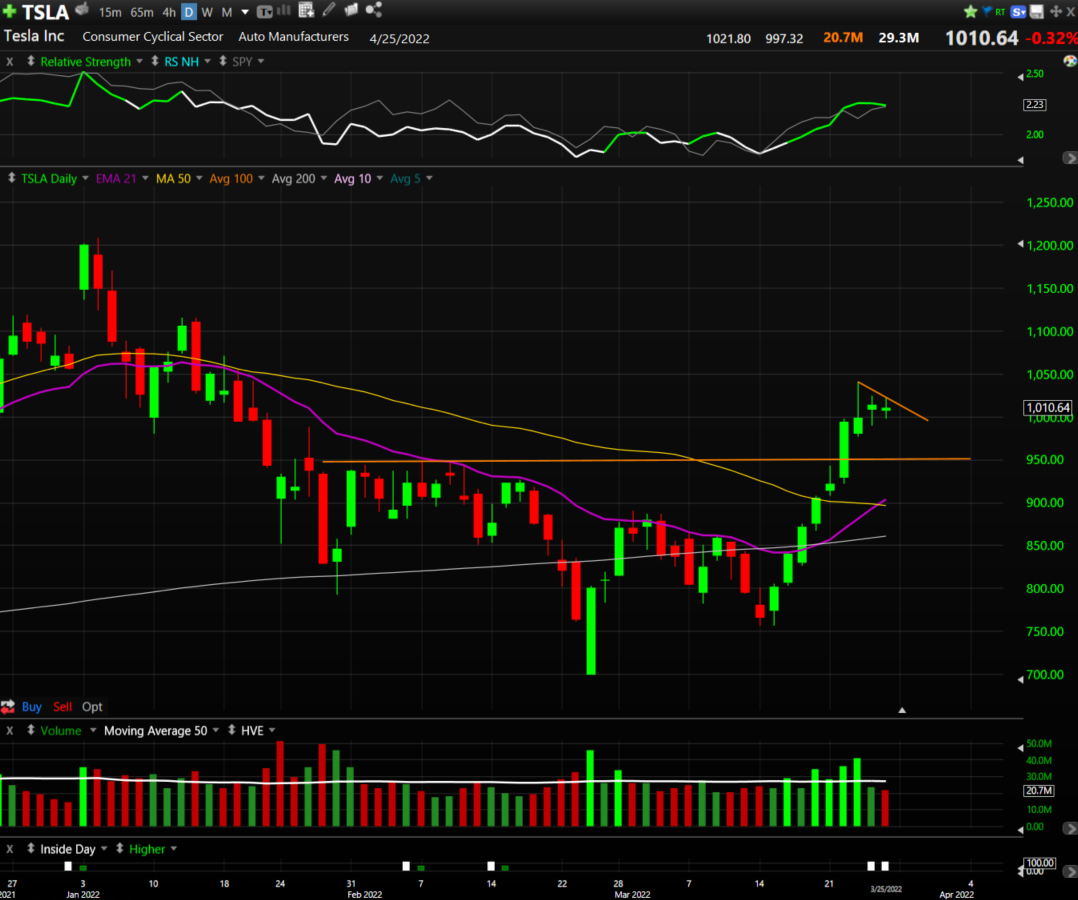Screen dimensions: 1078x900
Task: Click the 3/25/2022 date marker on time axis
Action: click(x=886, y=889)
